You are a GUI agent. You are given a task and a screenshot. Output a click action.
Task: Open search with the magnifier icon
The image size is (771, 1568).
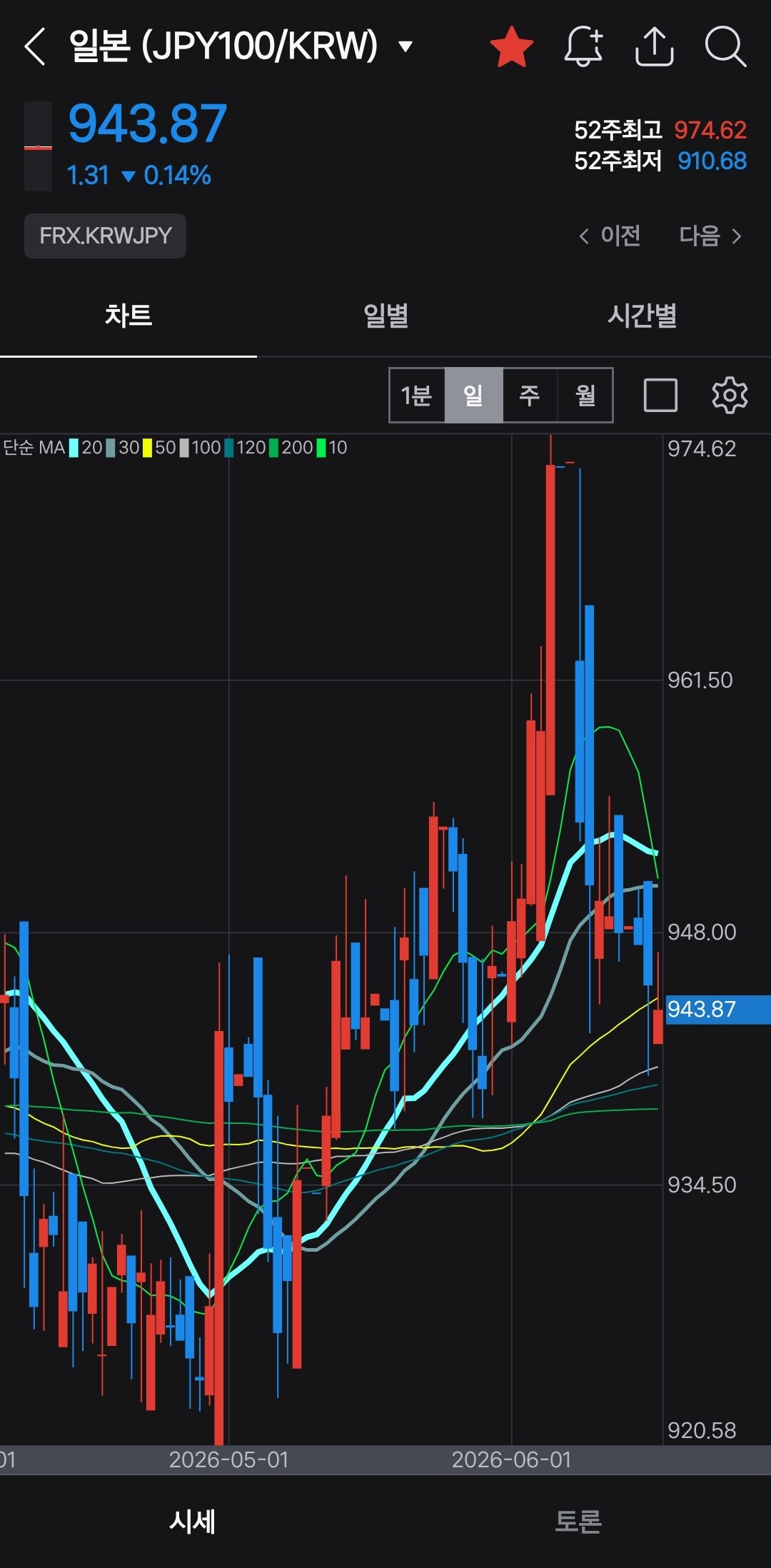[x=725, y=47]
